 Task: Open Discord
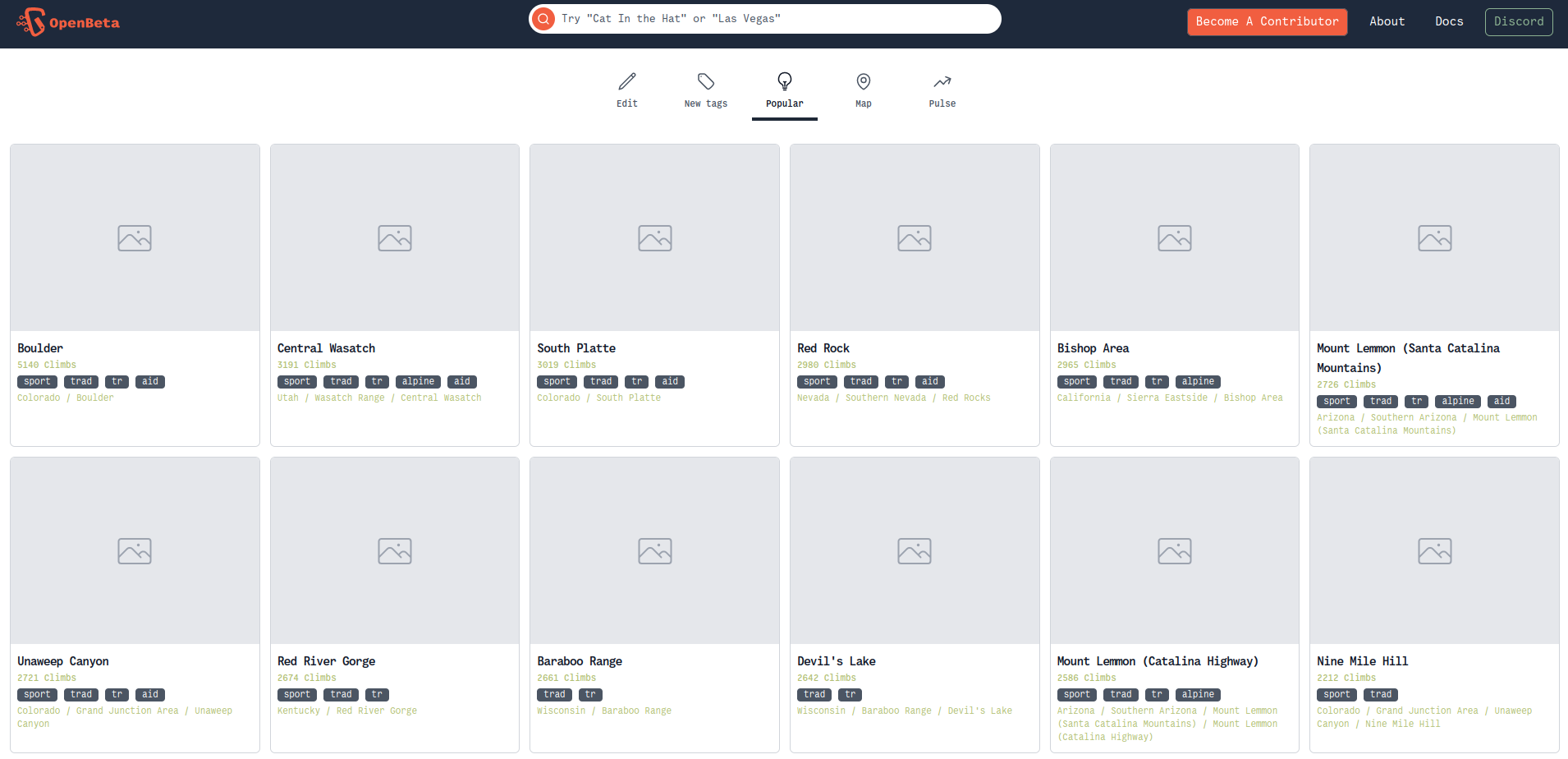(1518, 21)
